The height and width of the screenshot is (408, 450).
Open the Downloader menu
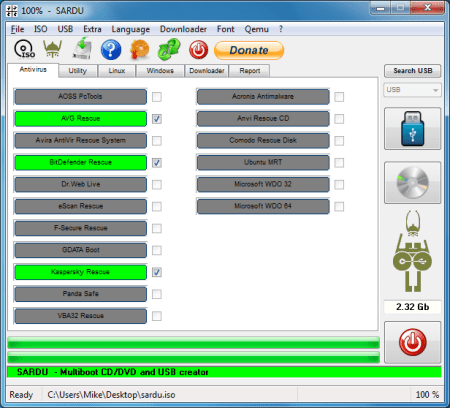pos(183,29)
